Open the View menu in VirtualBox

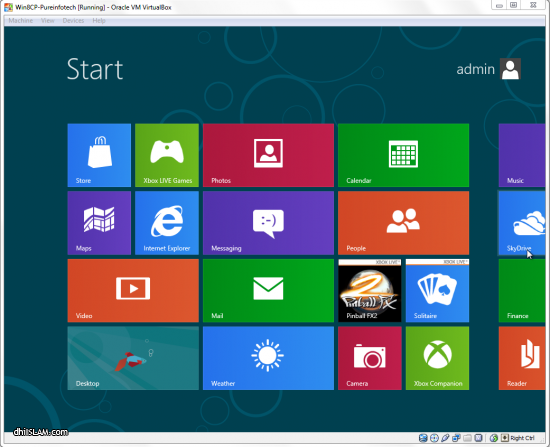48,21
